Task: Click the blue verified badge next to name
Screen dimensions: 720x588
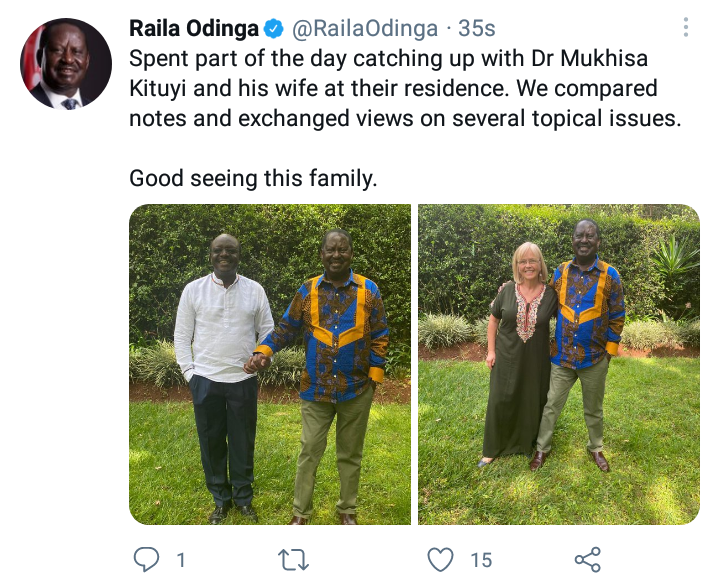Action: 274,29
